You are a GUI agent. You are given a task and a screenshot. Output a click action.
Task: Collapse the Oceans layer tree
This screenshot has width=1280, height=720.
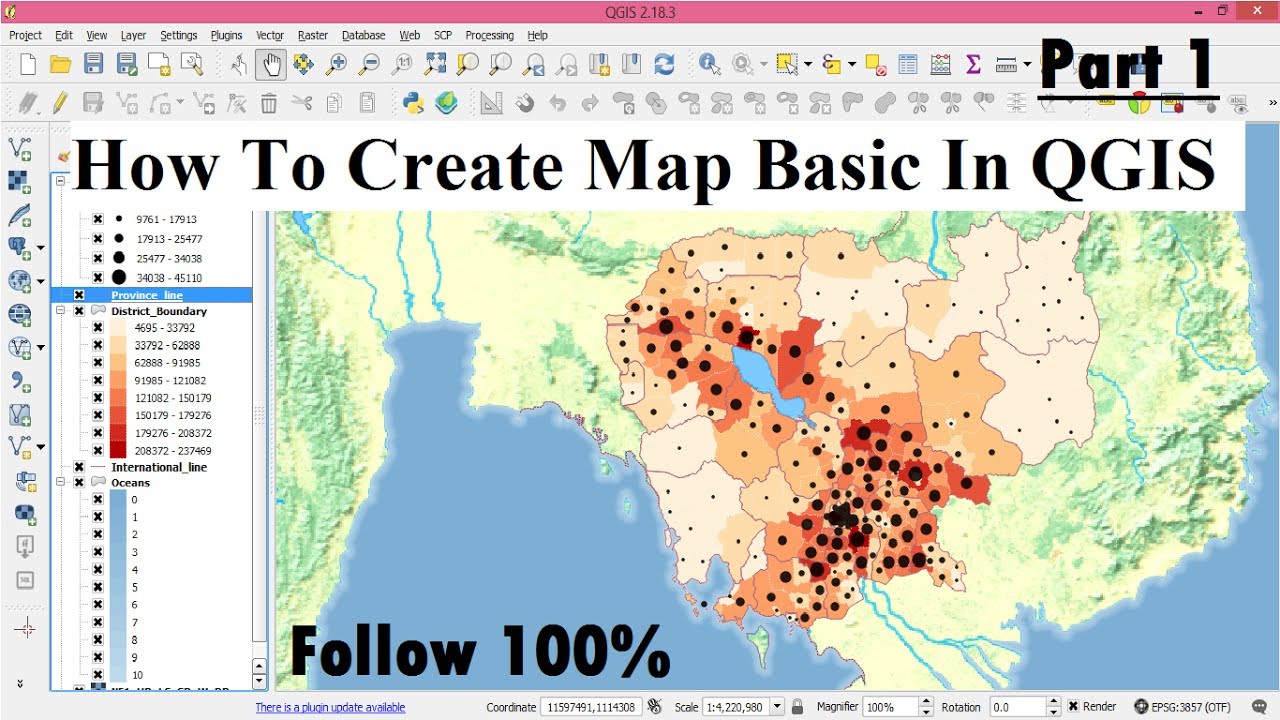coord(61,483)
